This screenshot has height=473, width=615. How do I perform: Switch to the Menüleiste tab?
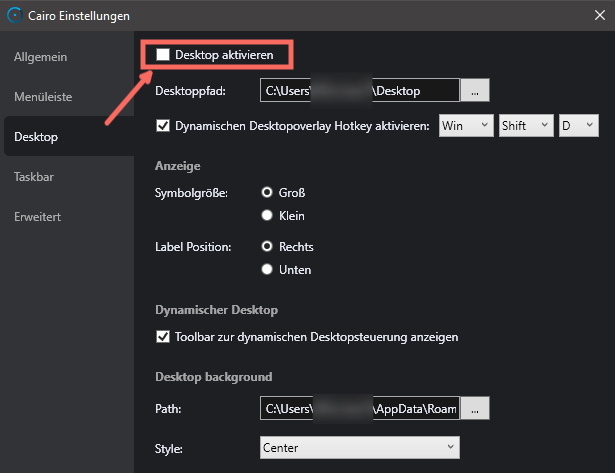tap(43, 97)
